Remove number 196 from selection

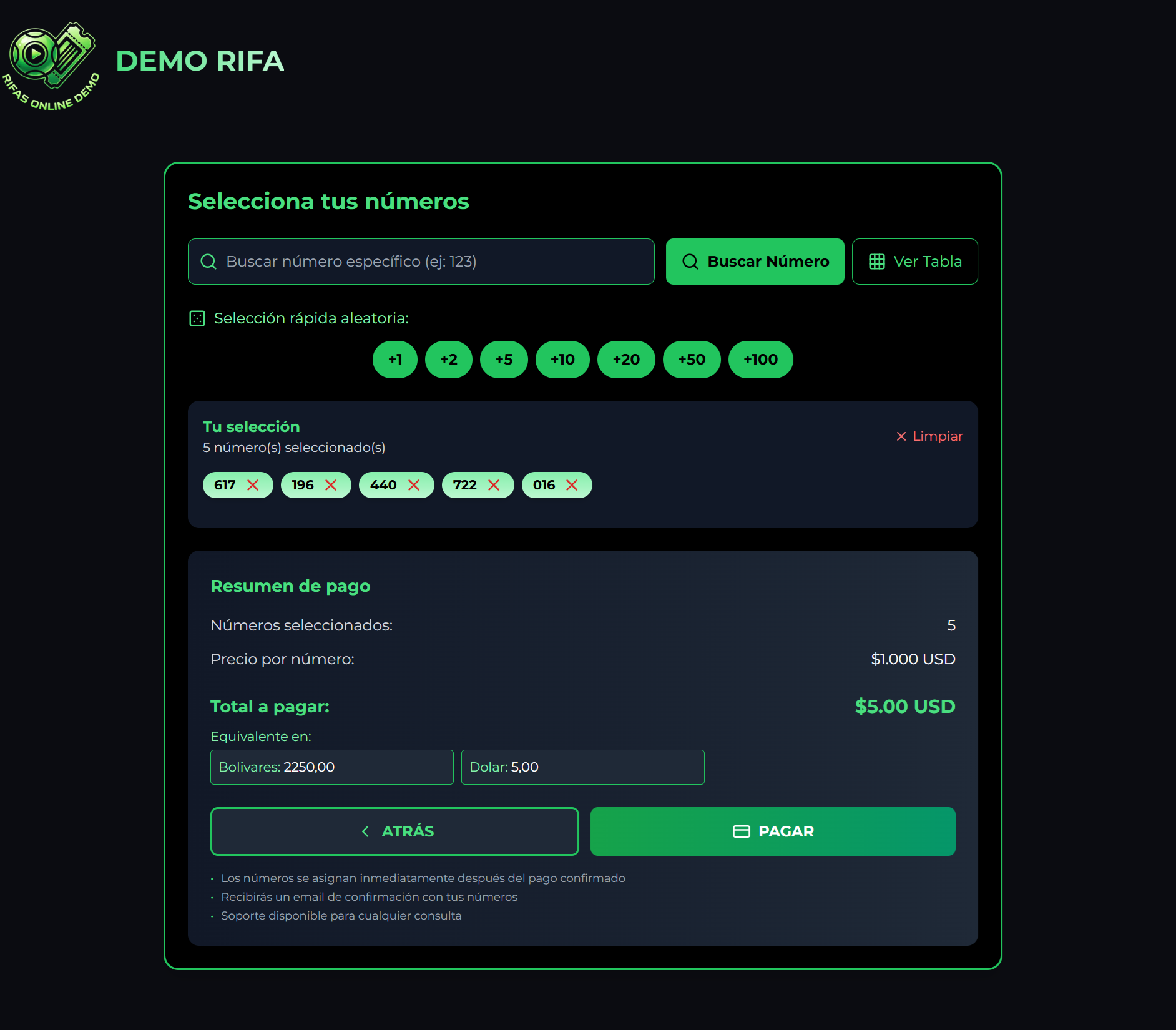[331, 485]
